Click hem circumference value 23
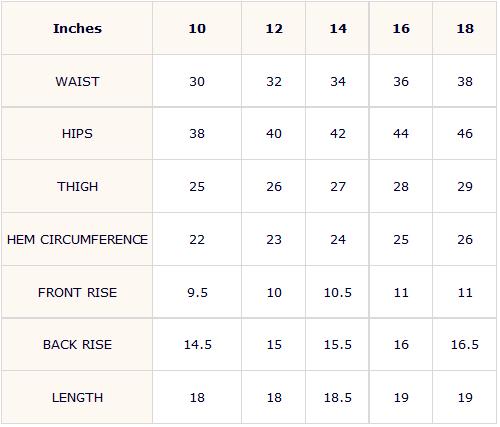 tap(274, 240)
